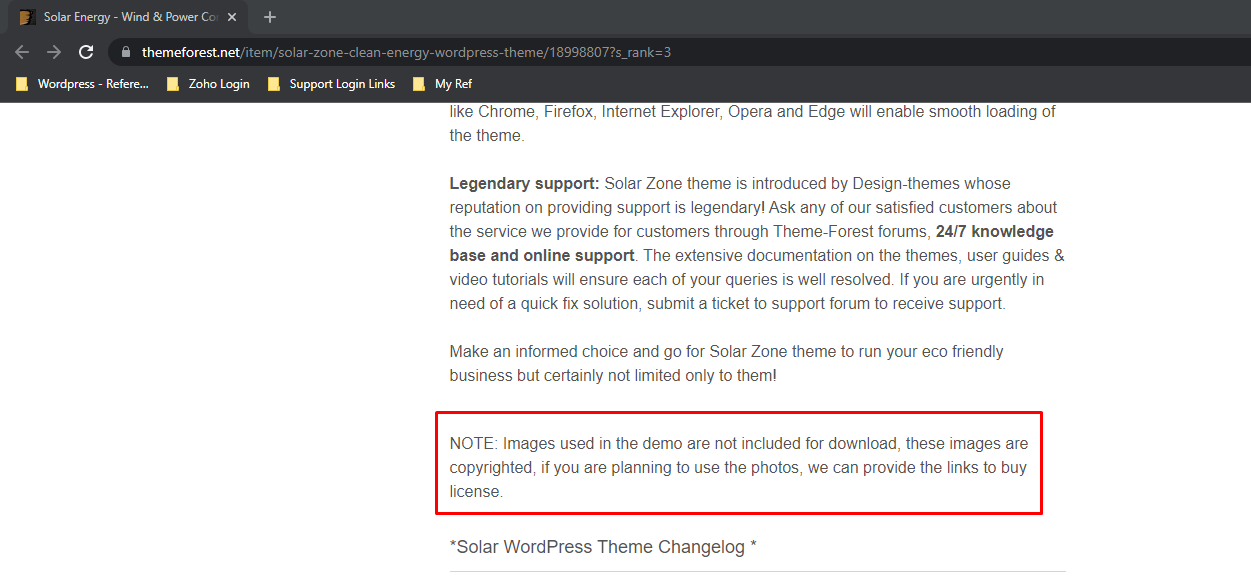Open the My Ref bookmark folder

click(x=442, y=84)
